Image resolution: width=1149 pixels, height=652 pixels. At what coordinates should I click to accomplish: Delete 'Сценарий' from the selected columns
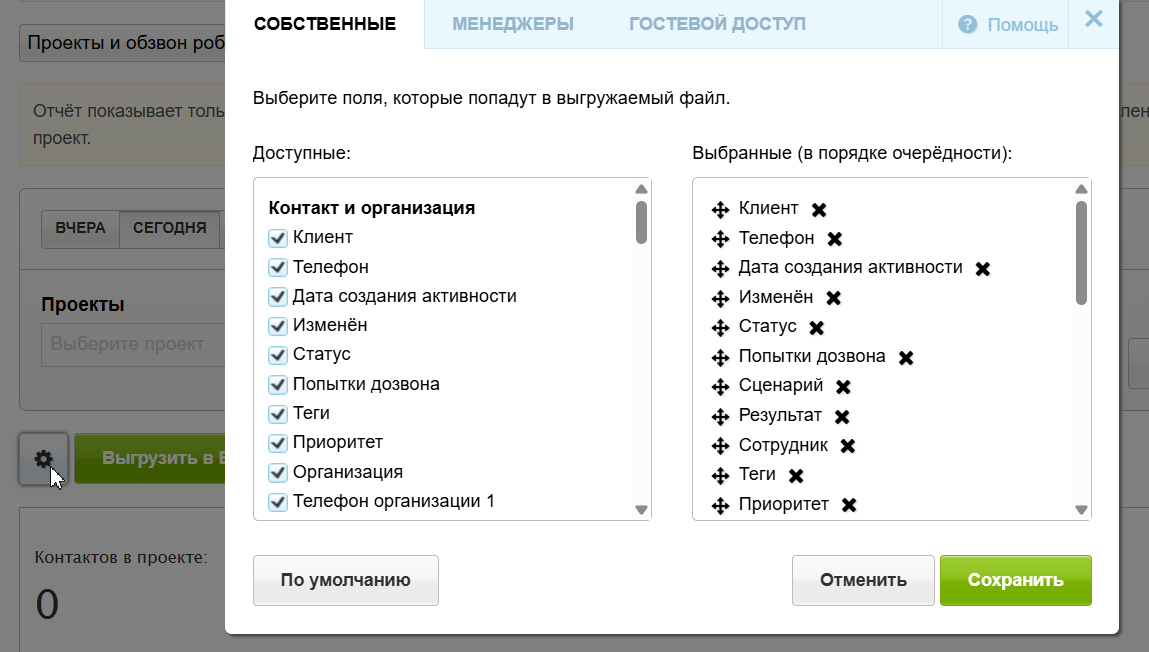tap(843, 386)
